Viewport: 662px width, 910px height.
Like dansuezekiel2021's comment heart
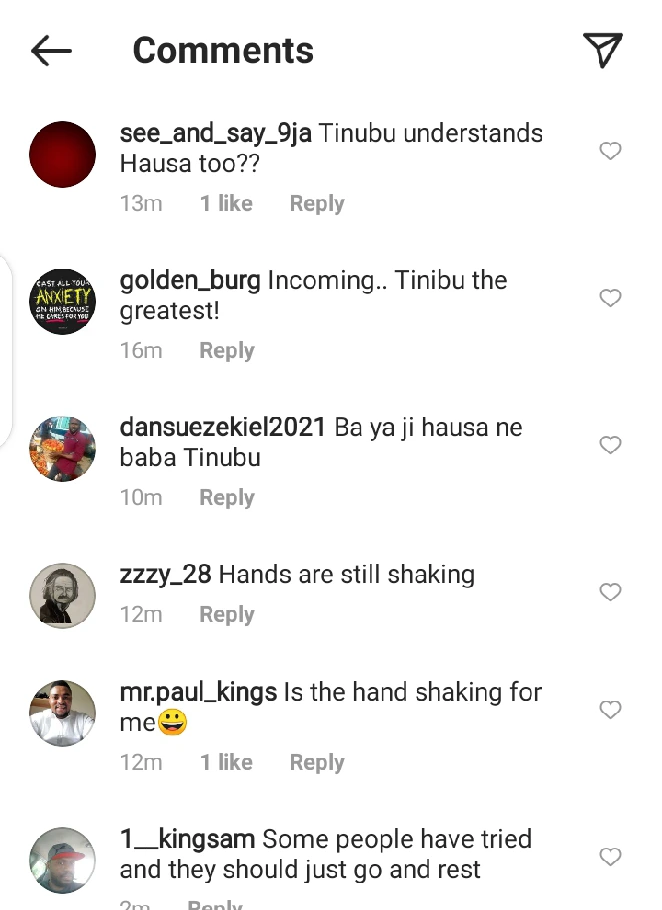(610, 445)
